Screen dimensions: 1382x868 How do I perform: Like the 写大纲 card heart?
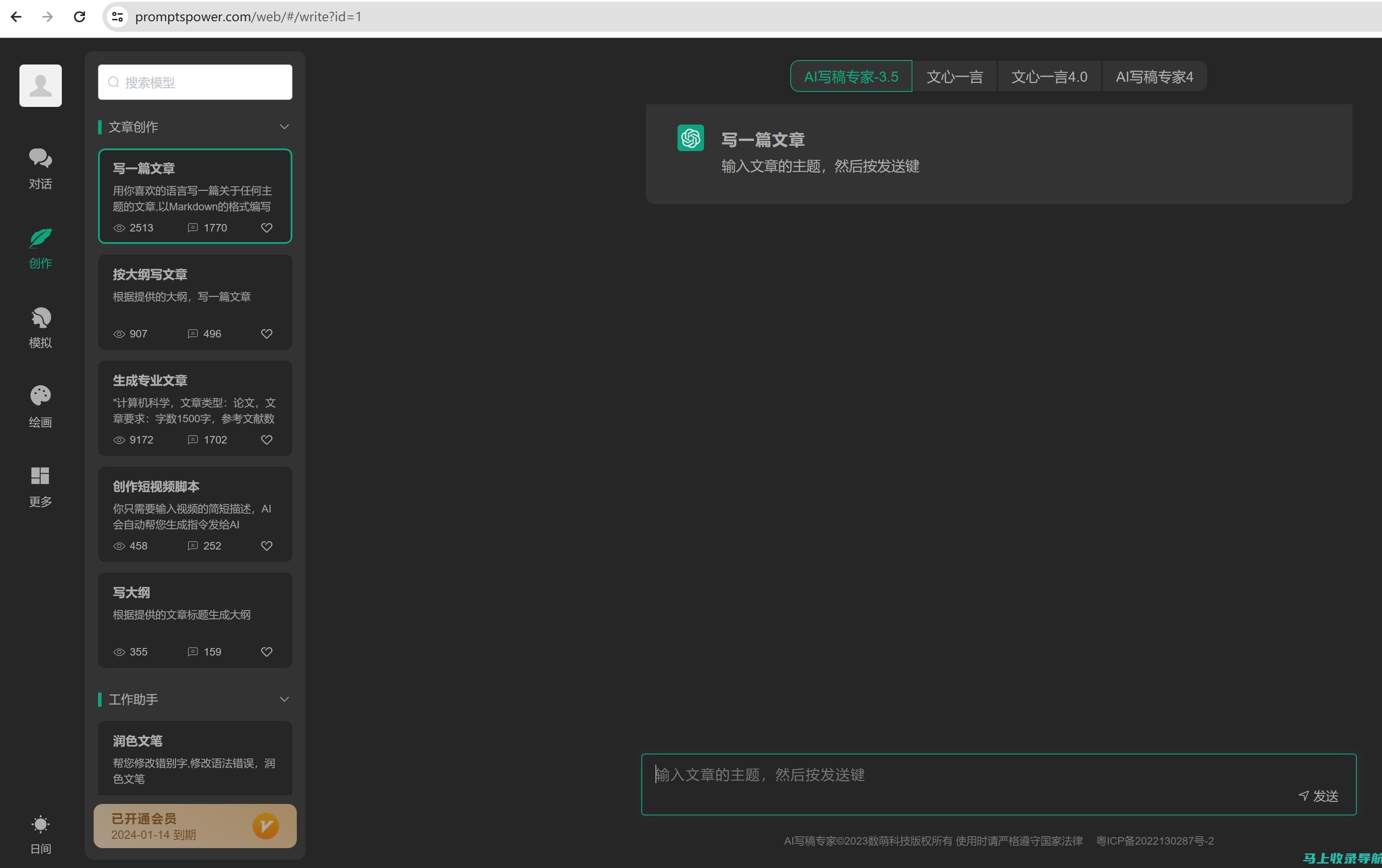tap(267, 652)
